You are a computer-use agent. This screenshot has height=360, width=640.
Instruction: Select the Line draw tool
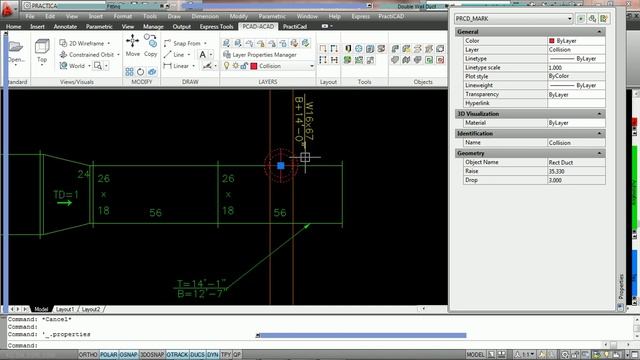coord(174,54)
